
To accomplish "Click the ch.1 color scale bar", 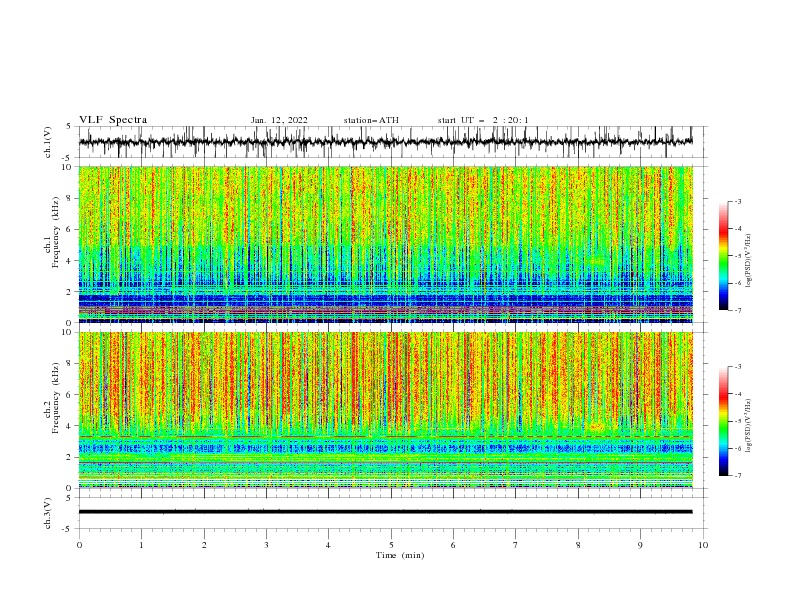I will pos(723,256).
